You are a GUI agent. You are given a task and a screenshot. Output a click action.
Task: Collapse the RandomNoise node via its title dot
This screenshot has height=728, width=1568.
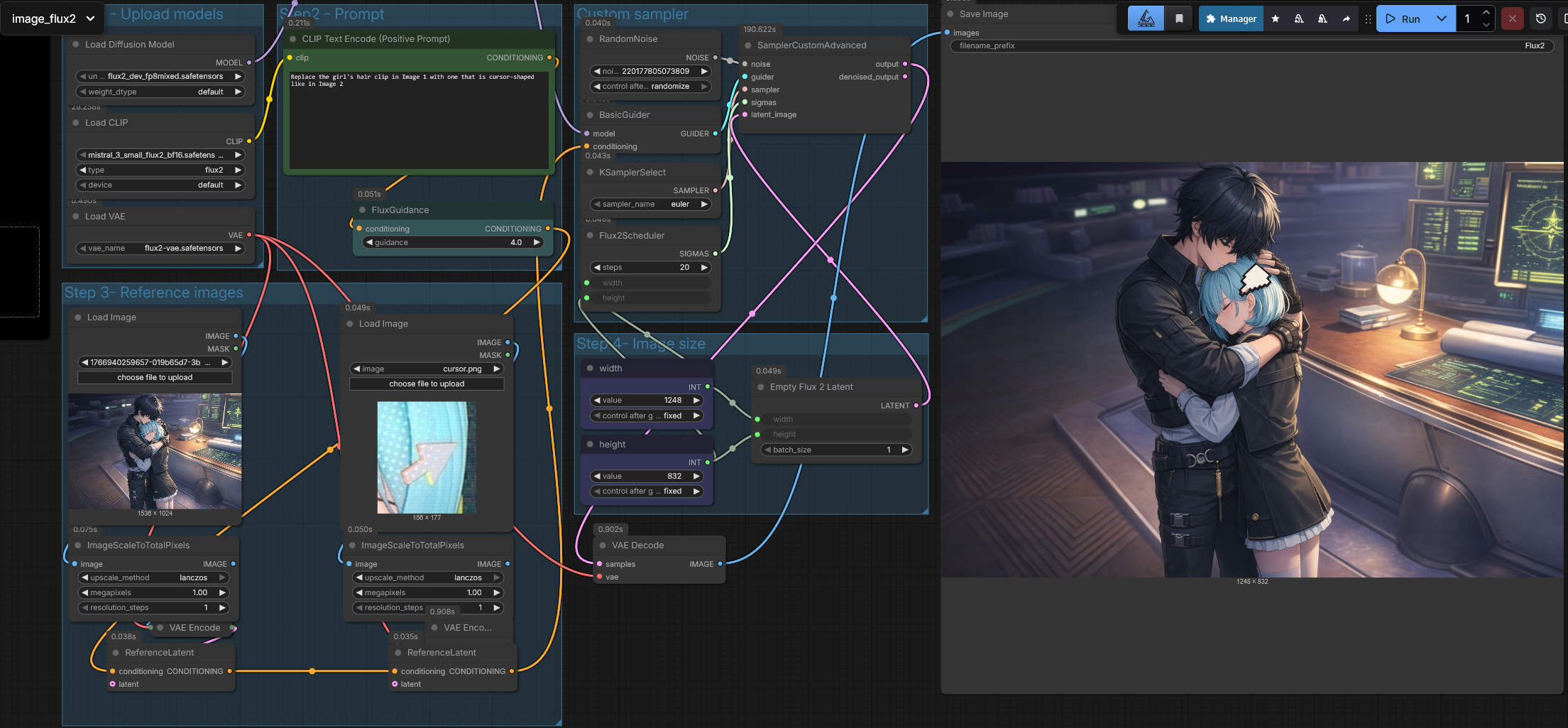[x=590, y=39]
